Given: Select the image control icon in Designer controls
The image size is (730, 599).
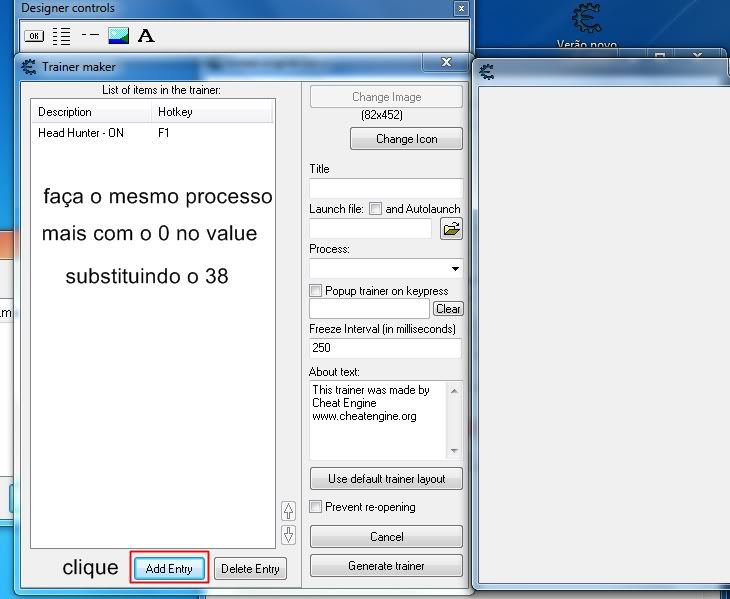Looking at the screenshot, I should coord(118,36).
